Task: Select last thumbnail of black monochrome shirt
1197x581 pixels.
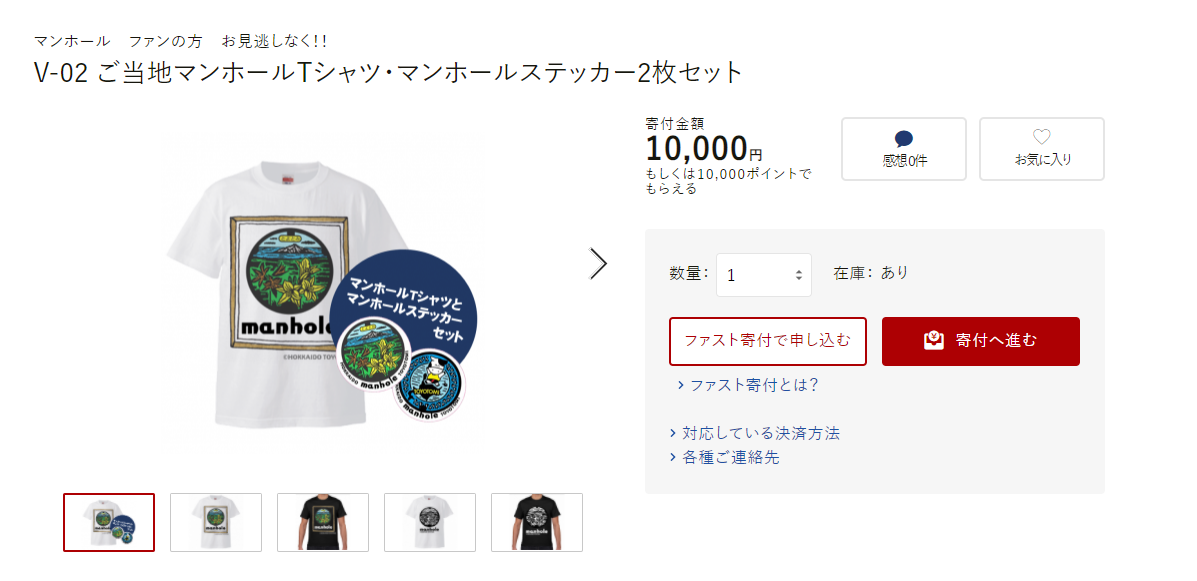Action: coord(537,522)
